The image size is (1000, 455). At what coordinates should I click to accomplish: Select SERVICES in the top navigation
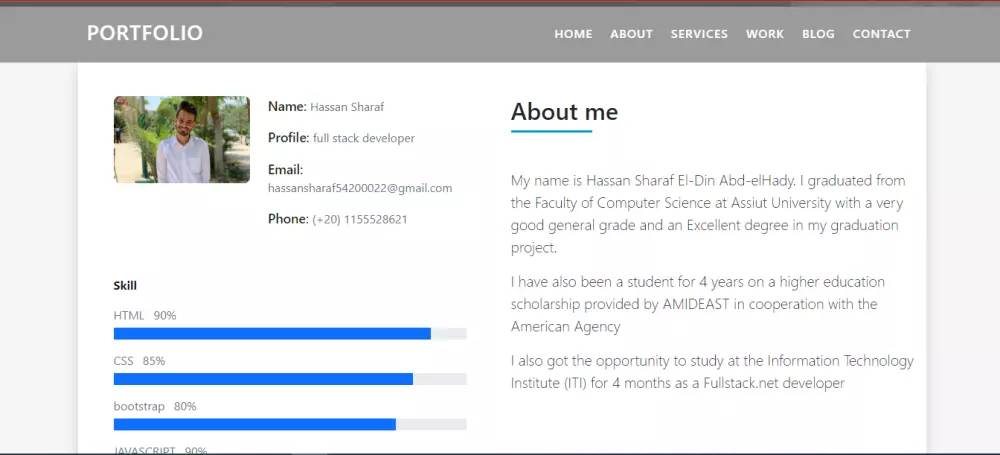click(x=699, y=34)
